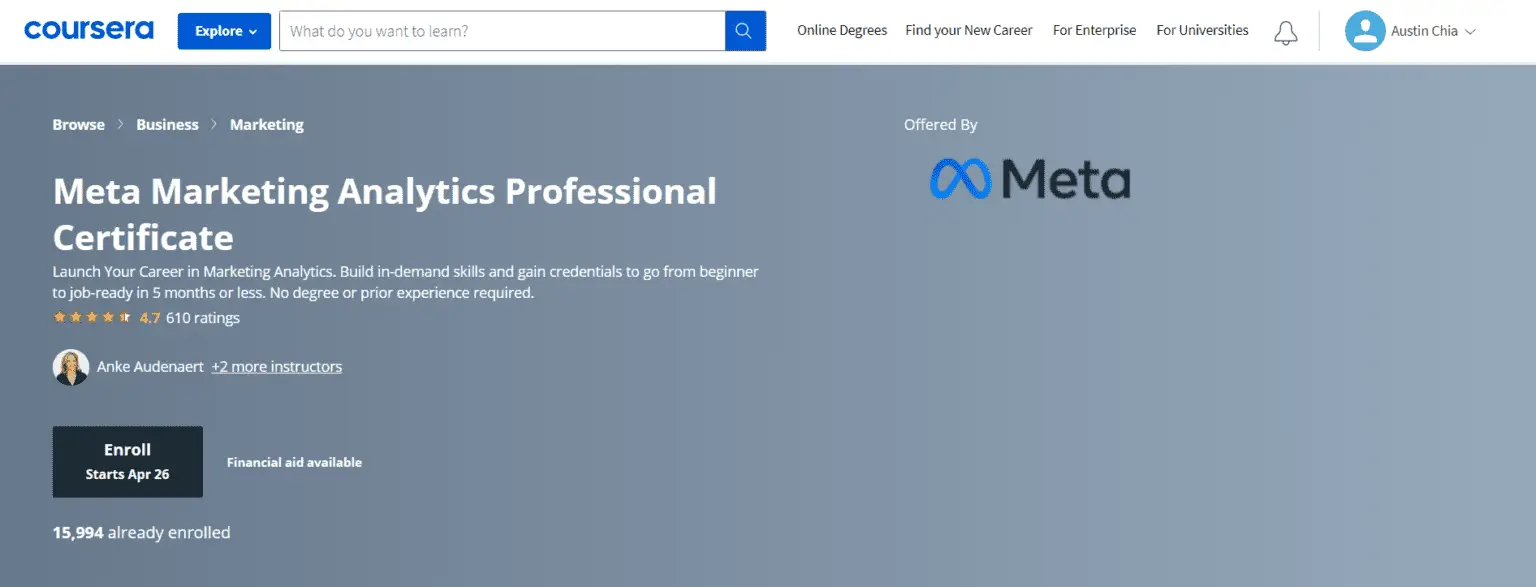This screenshot has width=1536, height=587.
Task: Click the 4.7 ratings display
Action: tap(148, 317)
